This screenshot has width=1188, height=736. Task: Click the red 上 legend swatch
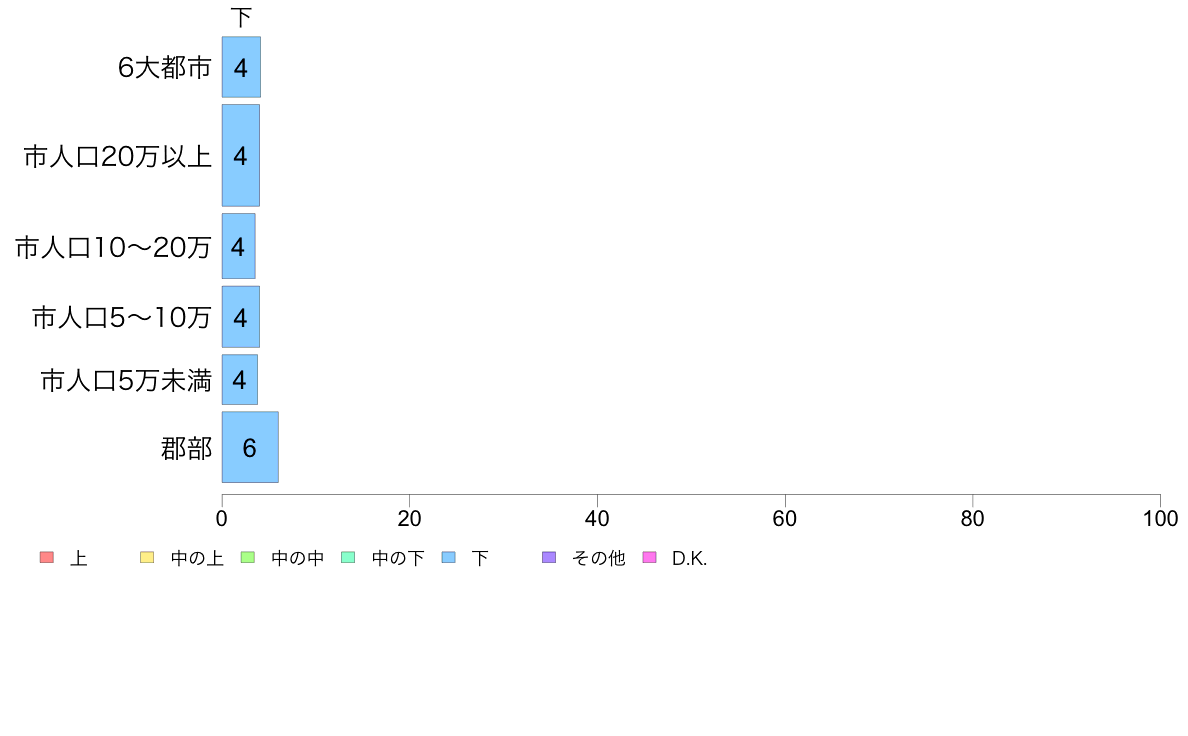(x=47, y=557)
